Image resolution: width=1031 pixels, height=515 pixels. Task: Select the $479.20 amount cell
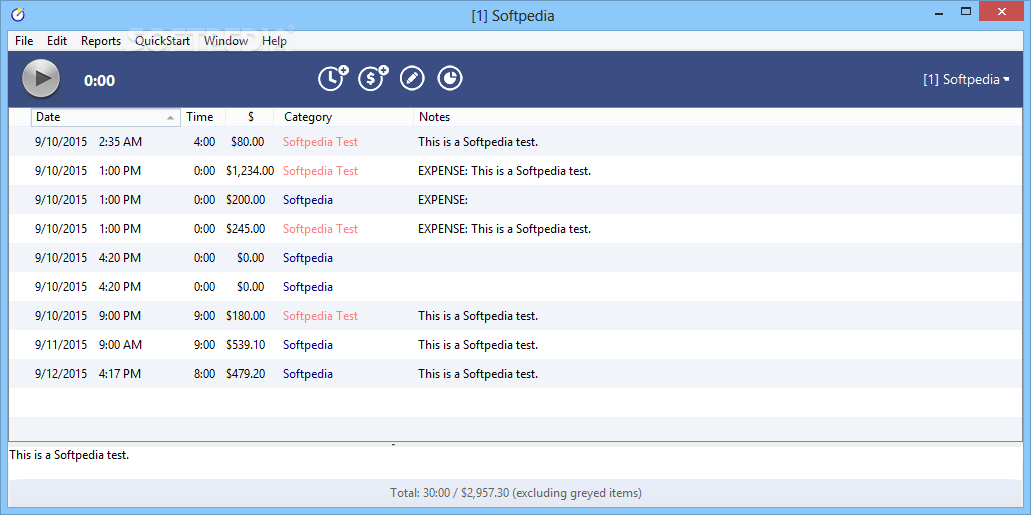tap(246, 374)
